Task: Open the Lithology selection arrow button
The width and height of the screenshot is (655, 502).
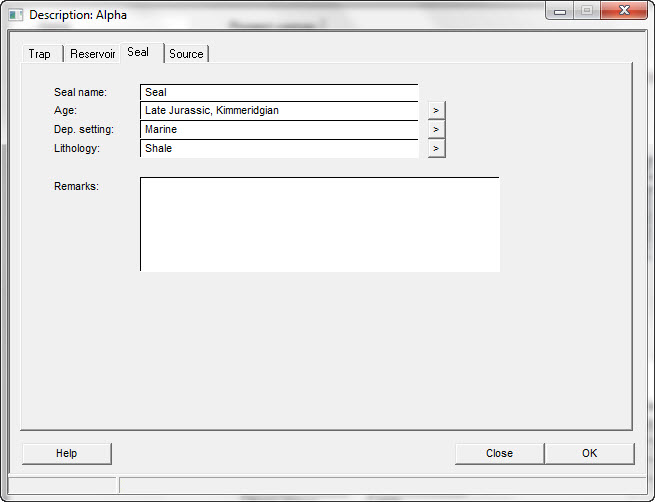Action: point(436,148)
